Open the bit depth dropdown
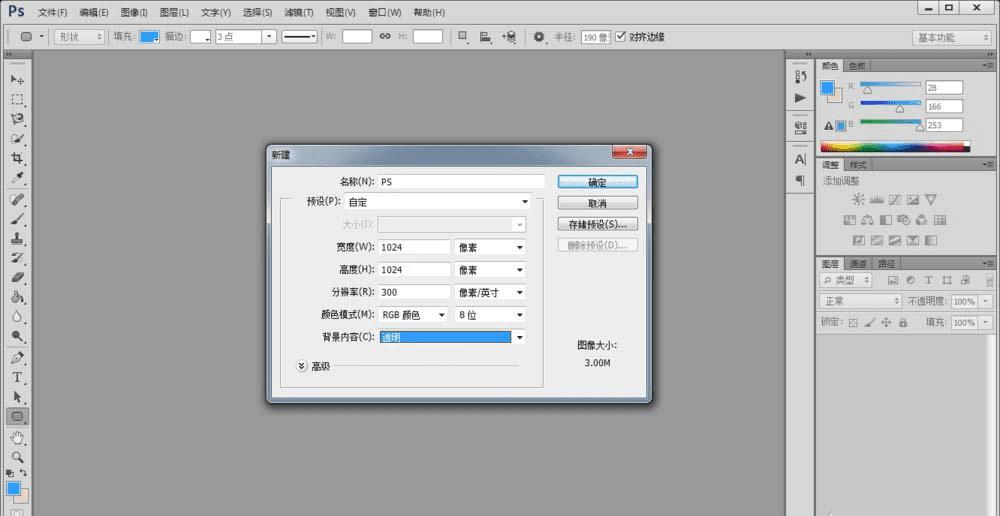The height and width of the screenshot is (516, 1000). [x=490, y=315]
